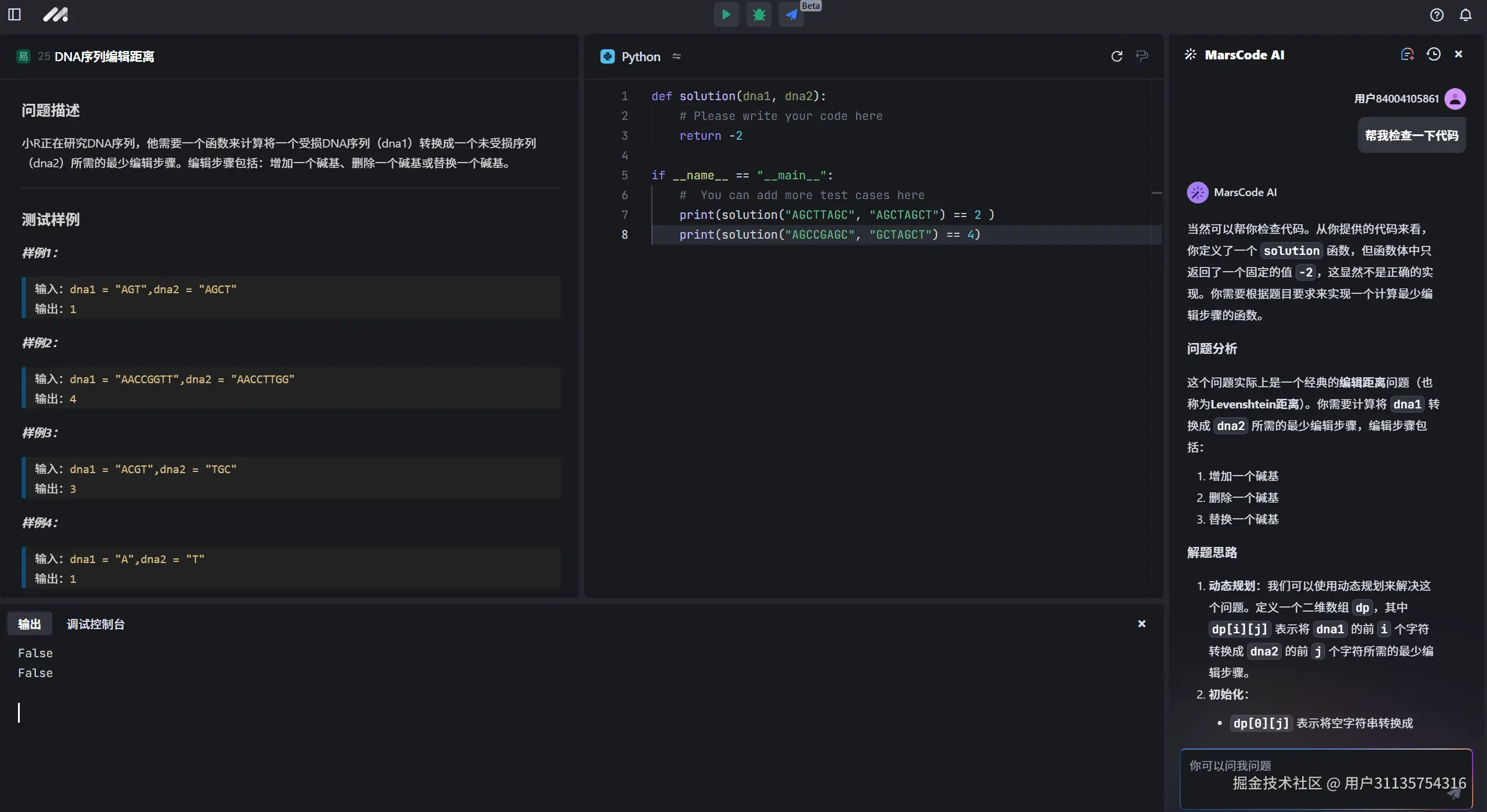The height and width of the screenshot is (812, 1487).
Task: Run the code with the green play button
Action: coord(726,15)
